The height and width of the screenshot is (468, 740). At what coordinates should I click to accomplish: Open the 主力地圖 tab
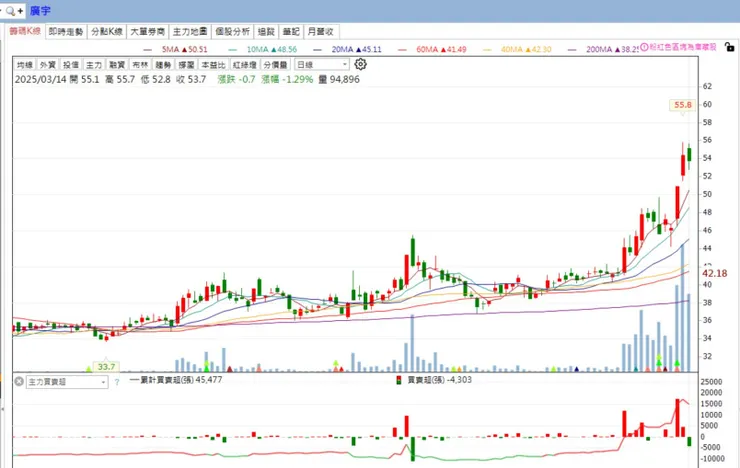(190, 32)
